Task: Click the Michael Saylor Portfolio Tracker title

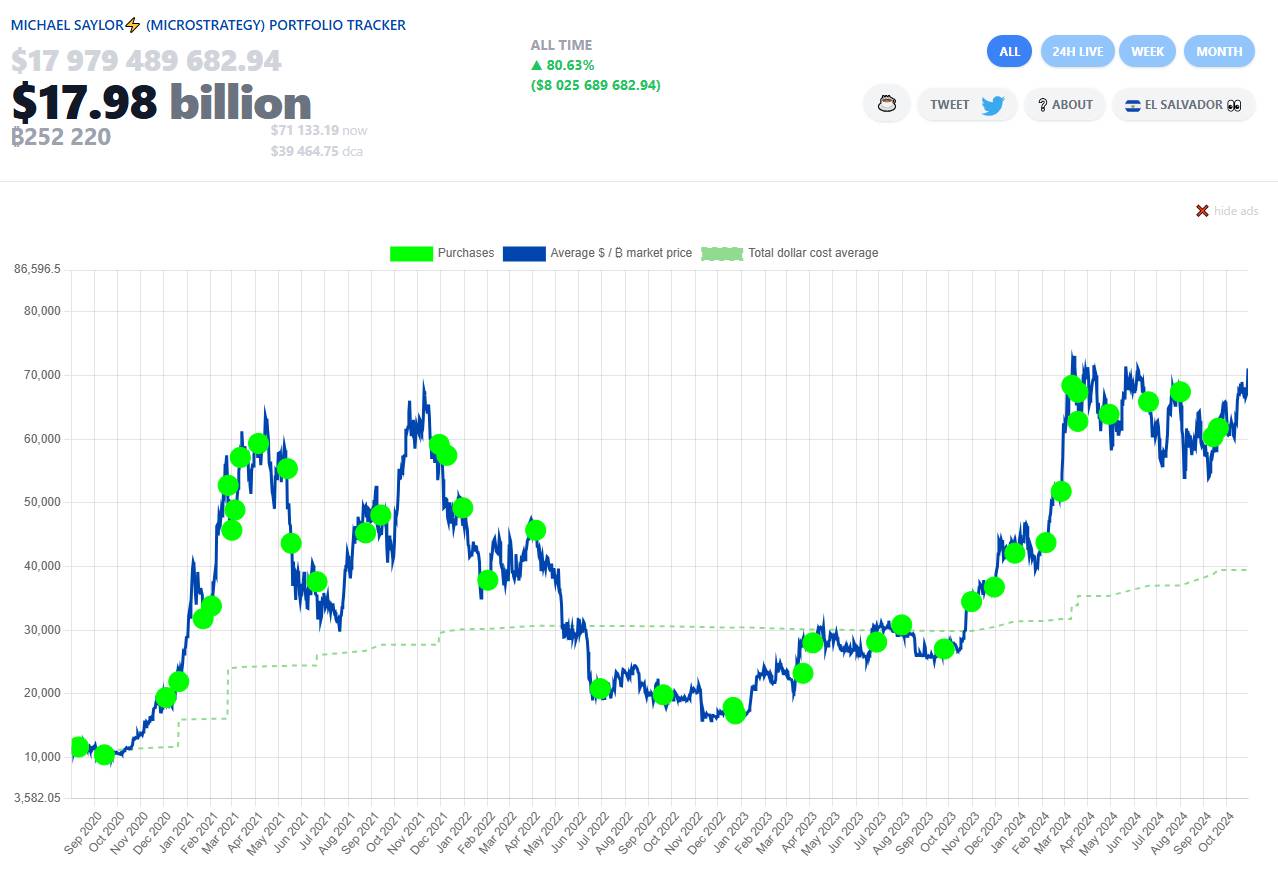Action: 208,25
